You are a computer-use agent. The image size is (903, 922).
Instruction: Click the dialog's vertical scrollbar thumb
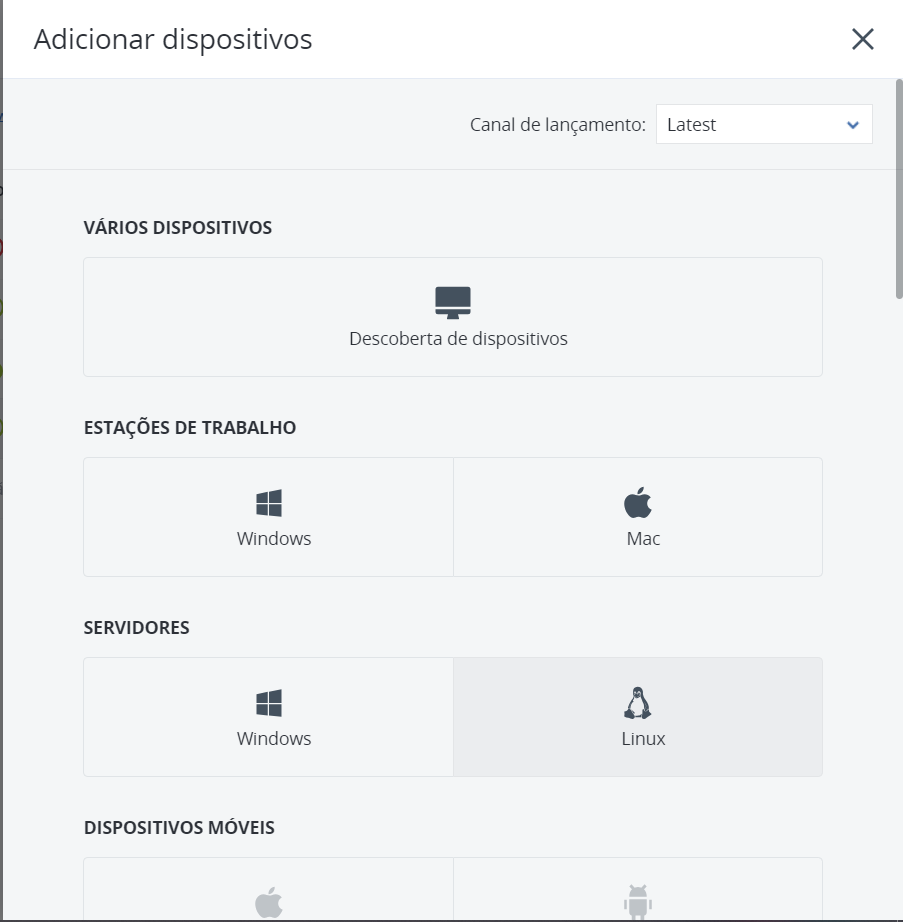tap(899, 188)
